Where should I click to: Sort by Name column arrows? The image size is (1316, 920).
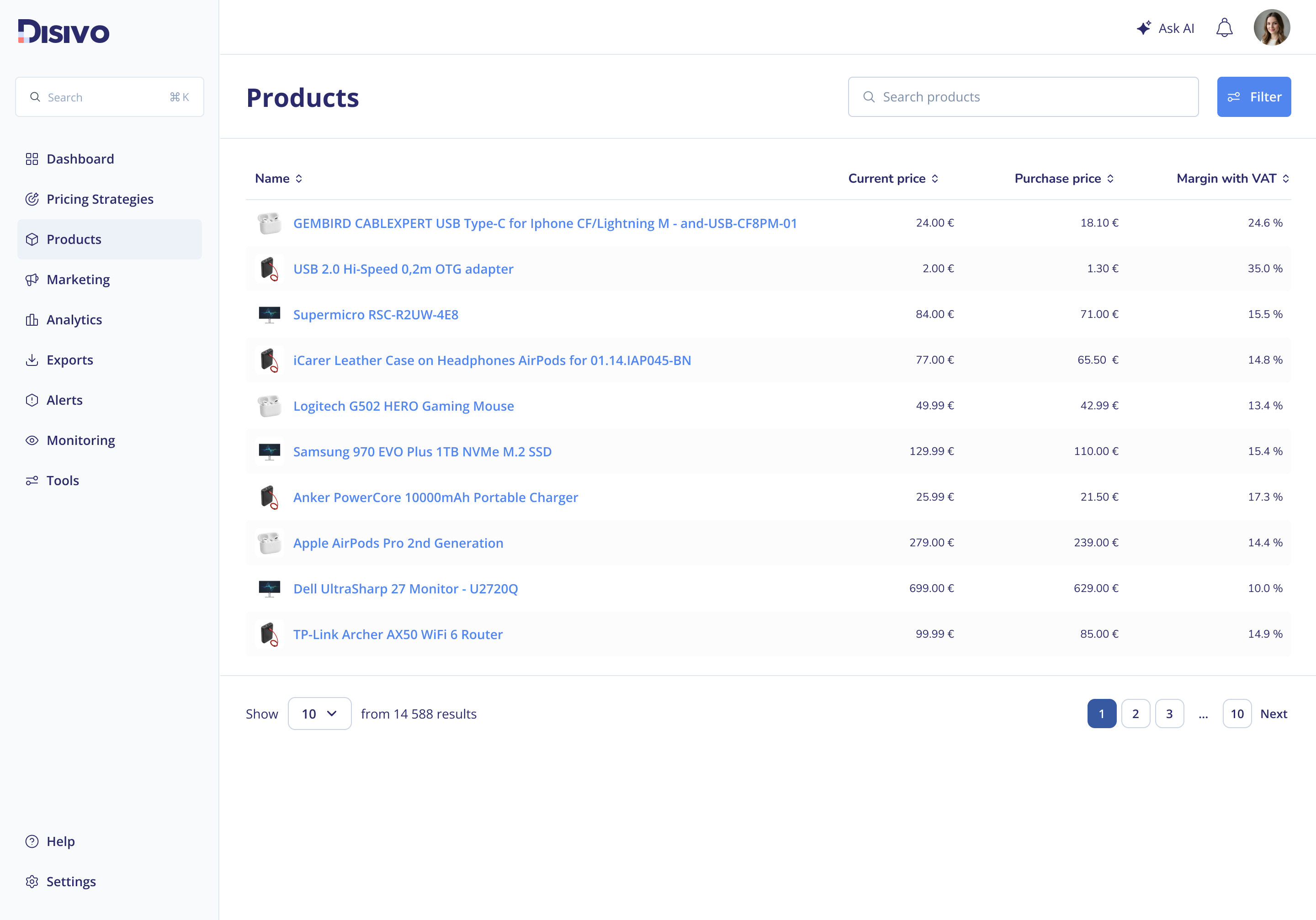pos(299,179)
